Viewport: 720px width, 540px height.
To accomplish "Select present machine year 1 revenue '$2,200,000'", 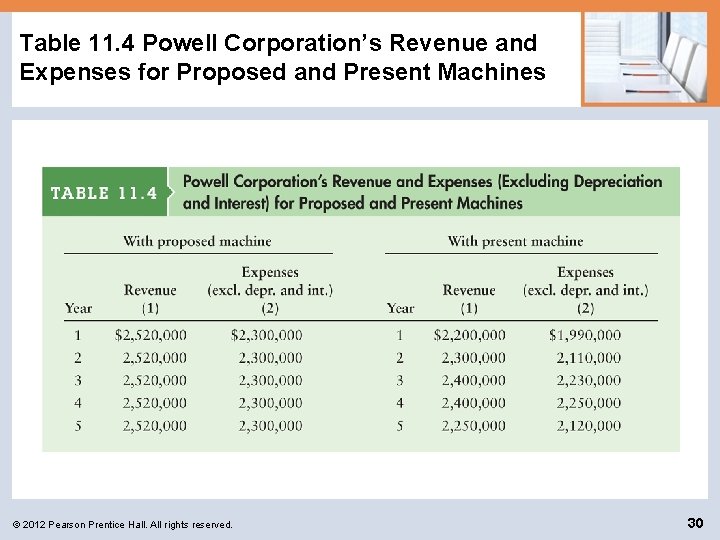I will (x=469, y=335).
